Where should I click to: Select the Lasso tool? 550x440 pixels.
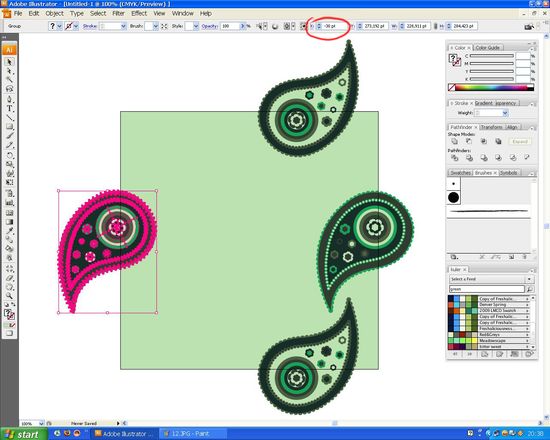9,89
